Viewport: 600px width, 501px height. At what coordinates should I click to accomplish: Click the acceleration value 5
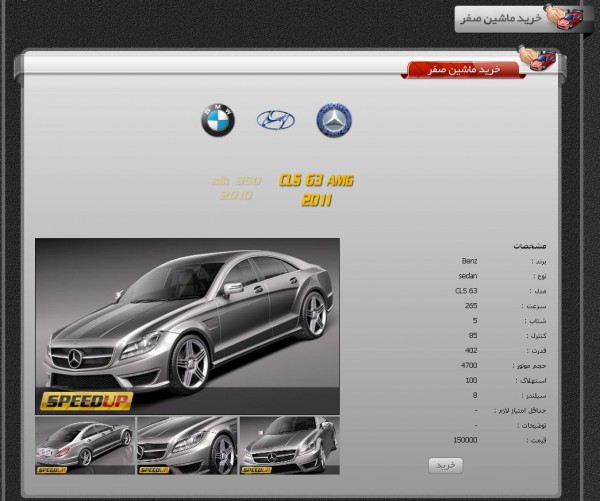(475, 321)
